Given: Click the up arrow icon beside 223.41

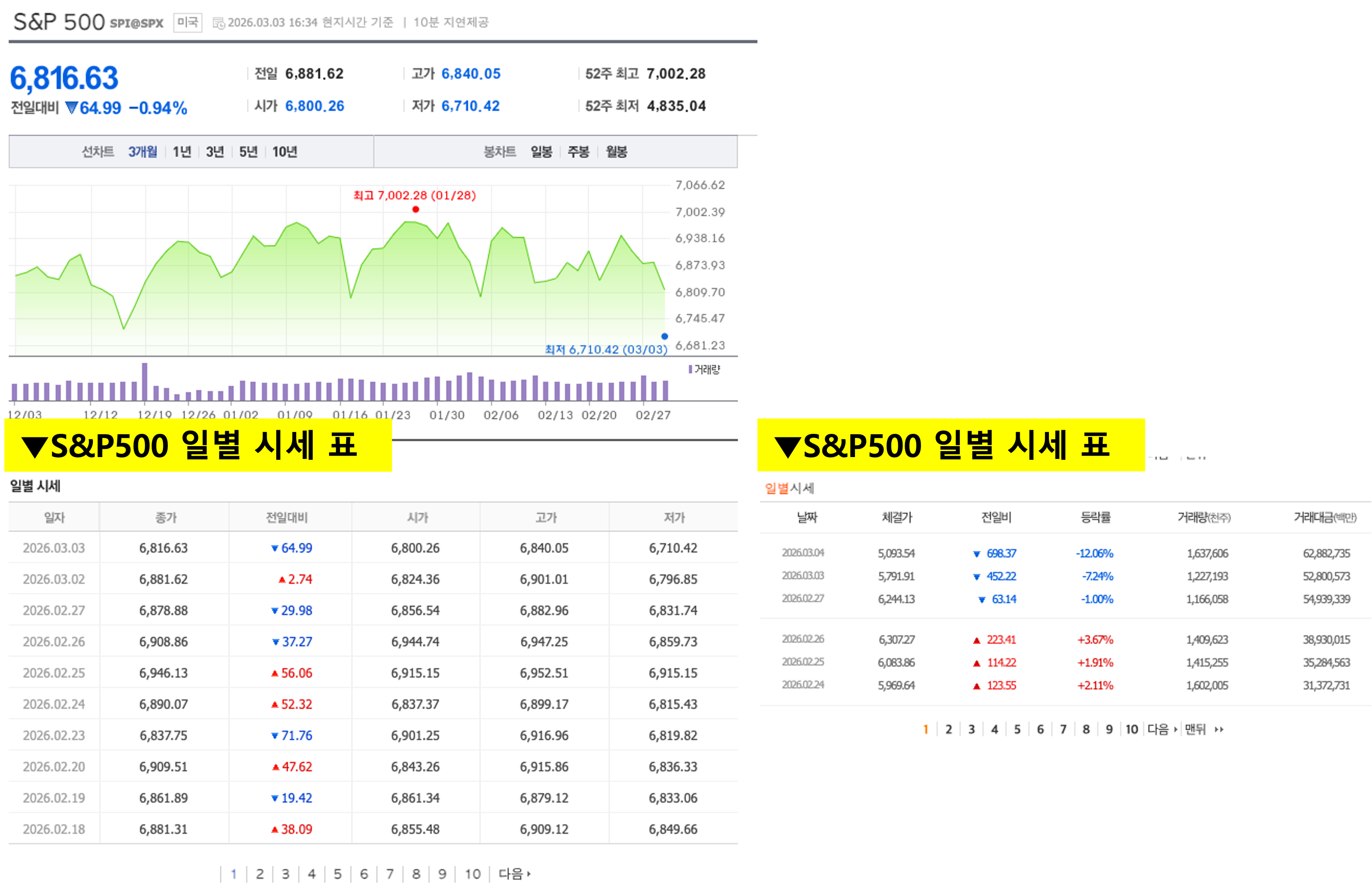Looking at the screenshot, I should (x=977, y=640).
